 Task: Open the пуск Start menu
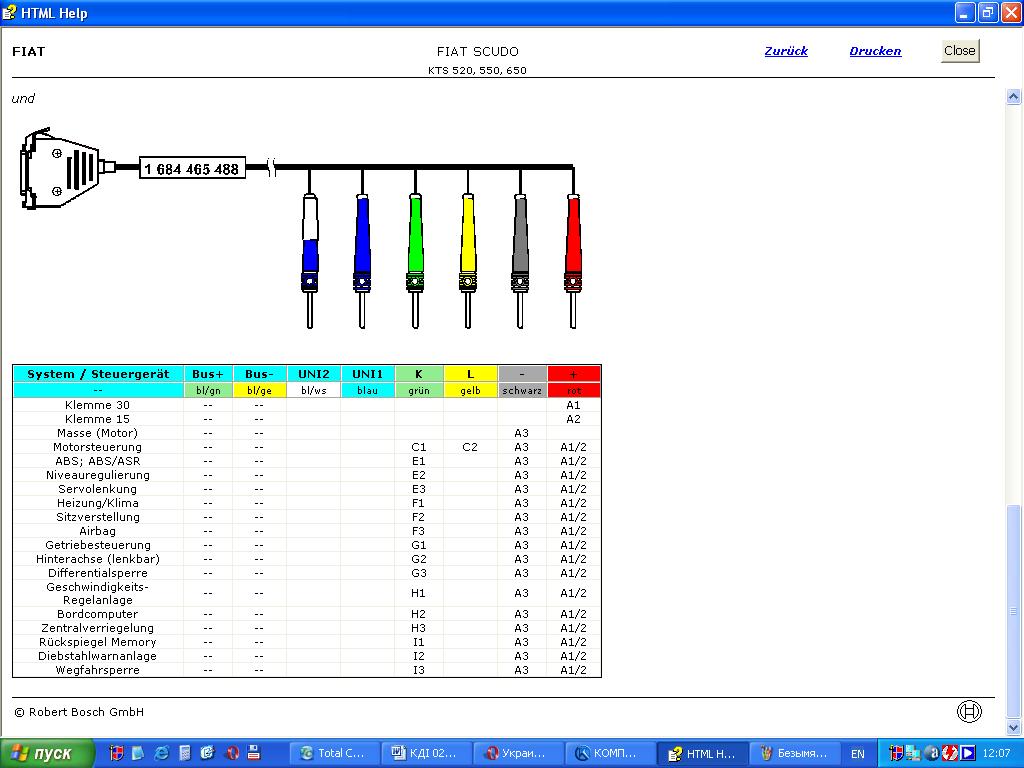point(48,753)
